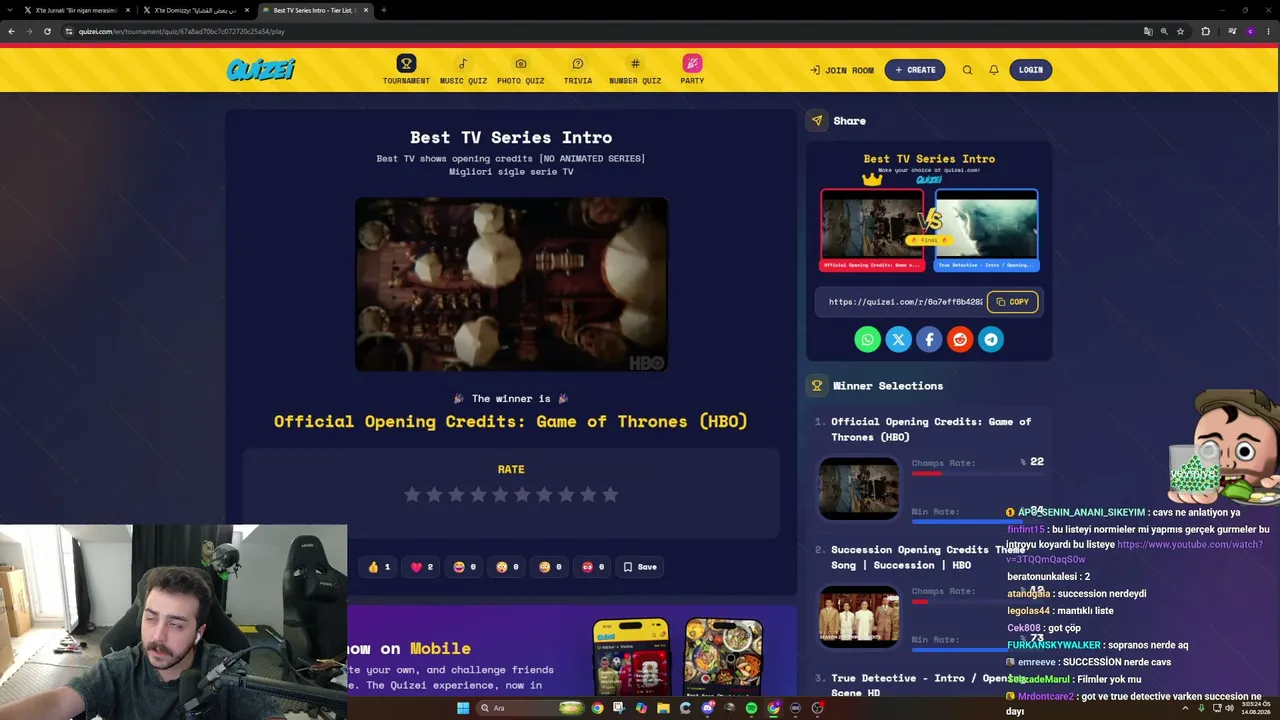Viewport: 1280px width, 720px height.
Task: Open the browser extensions menu
Action: tap(1205, 31)
